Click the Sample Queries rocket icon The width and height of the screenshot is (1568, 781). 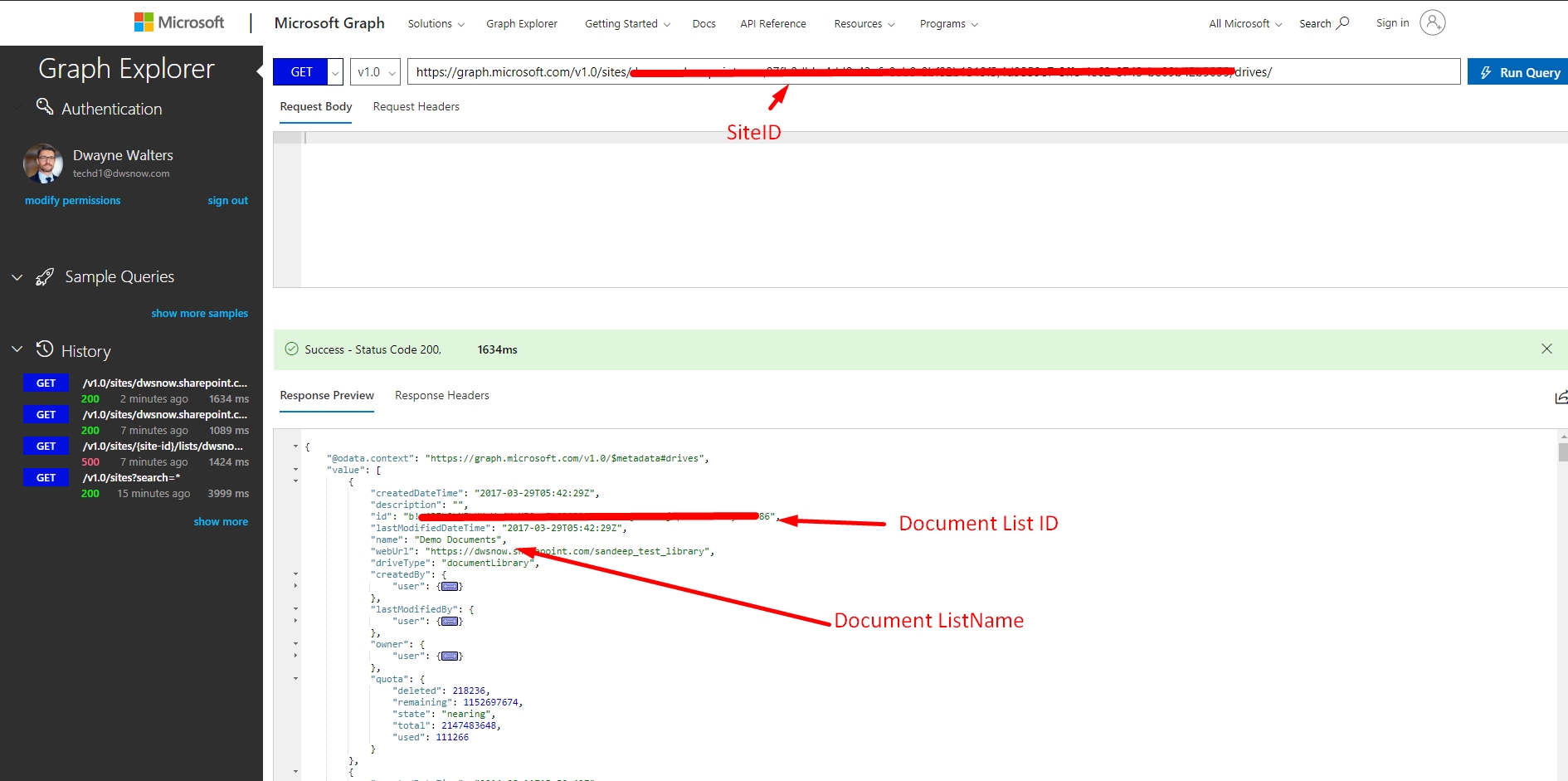tap(45, 277)
